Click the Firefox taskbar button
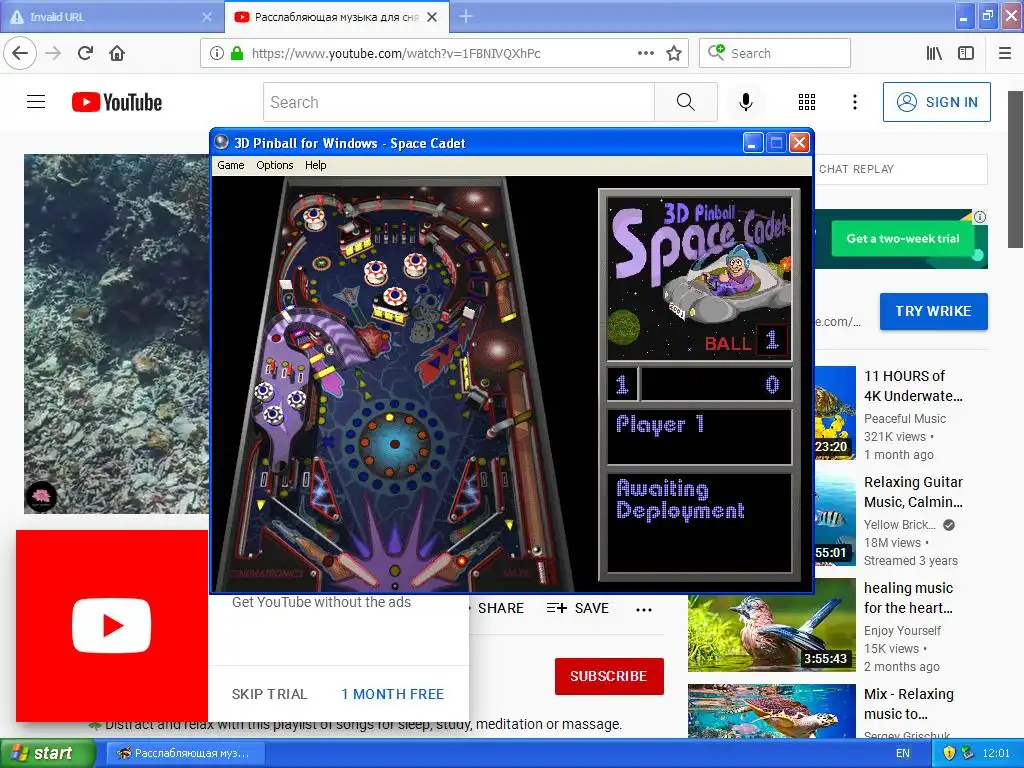This screenshot has width=1024, height=768. (185, 753)
